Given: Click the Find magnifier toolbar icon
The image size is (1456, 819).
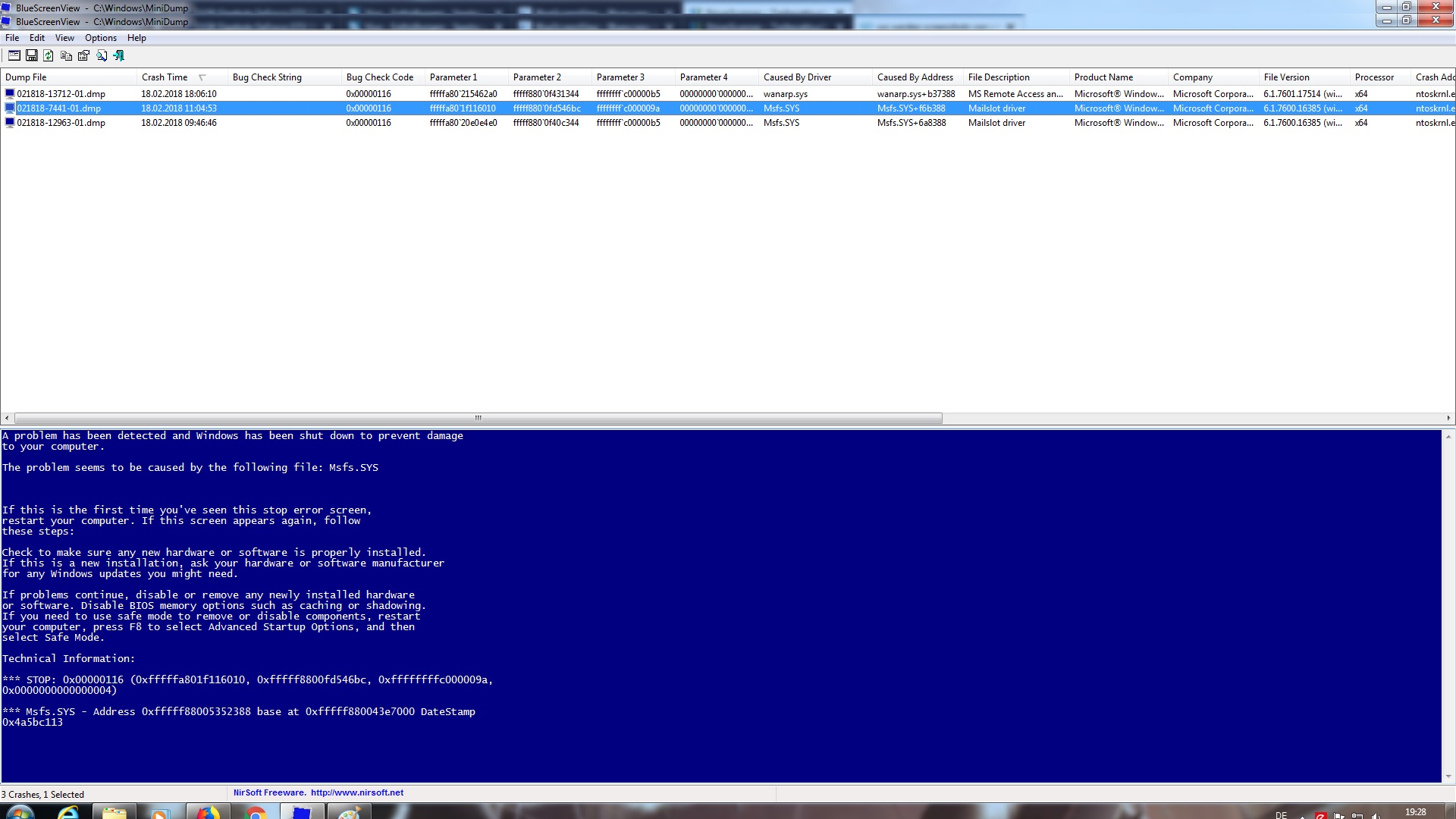Looking at the screenshot, I should (102, 55).
